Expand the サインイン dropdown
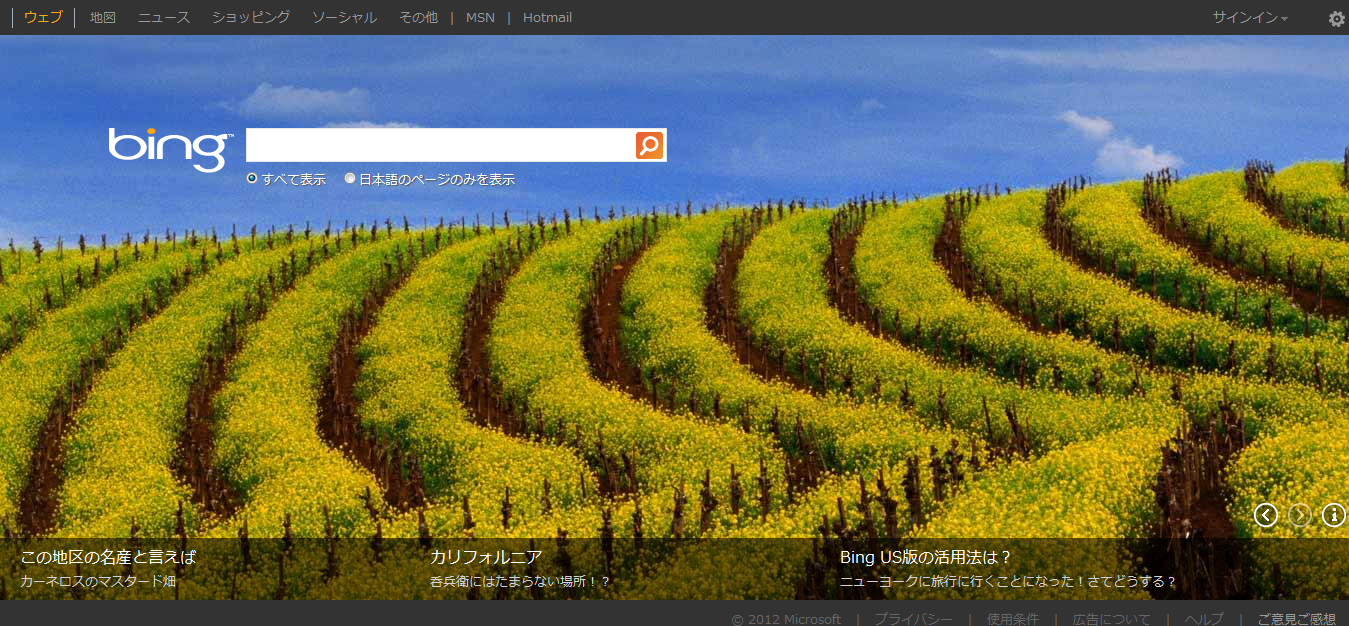Image resolution: width=1349 pixels, height=626 pixels. [x=1250, y=18]
